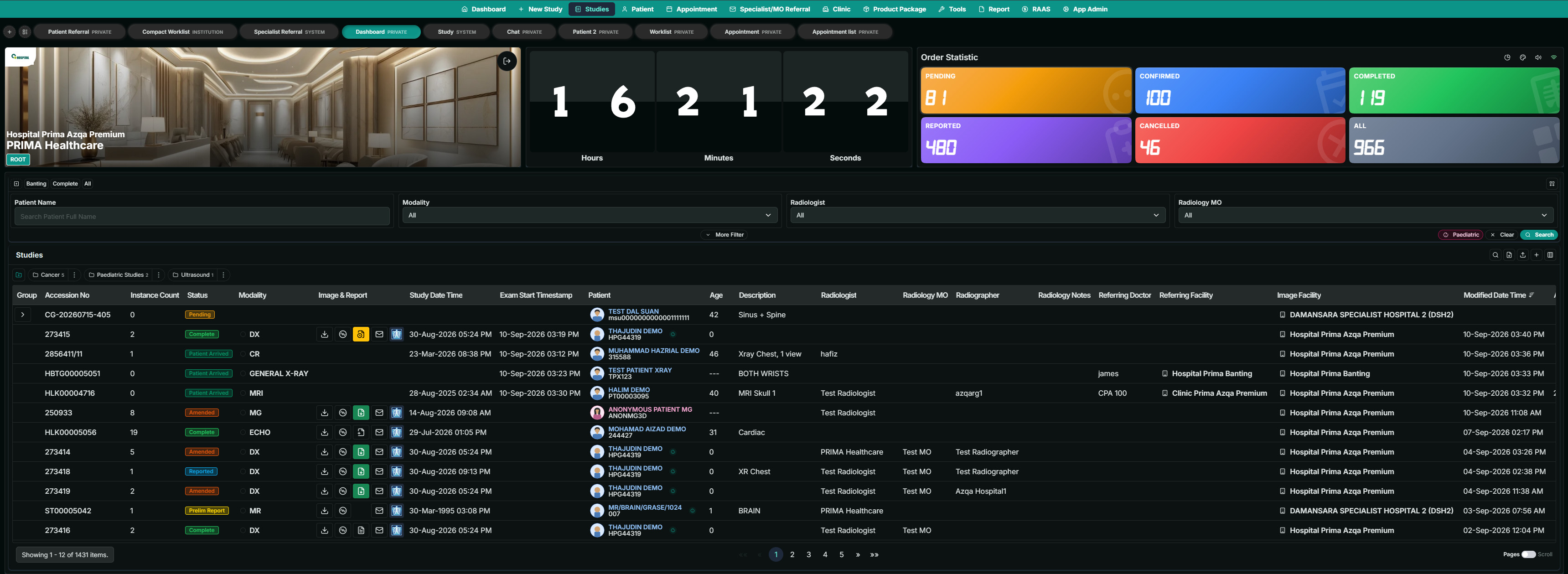This screenshot has height=574, width=1568.
Task: Click the Studies search magnifier icon
Action: point(1495,255)
